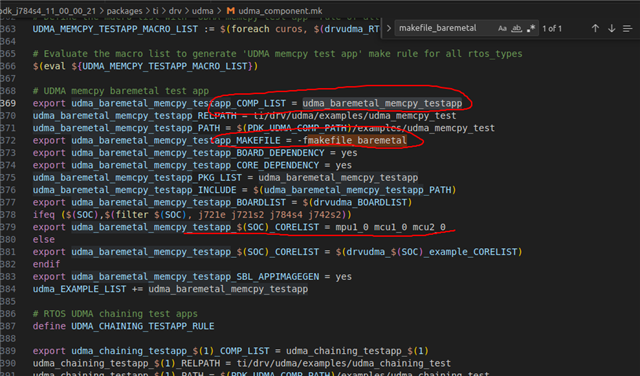Click 'else' keyword on line 380
The image size is (640, 376).
[x=44, y=239]
